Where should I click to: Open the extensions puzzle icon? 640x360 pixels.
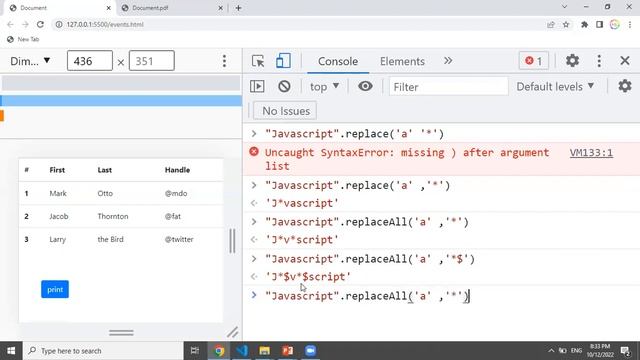pos(584,24)
